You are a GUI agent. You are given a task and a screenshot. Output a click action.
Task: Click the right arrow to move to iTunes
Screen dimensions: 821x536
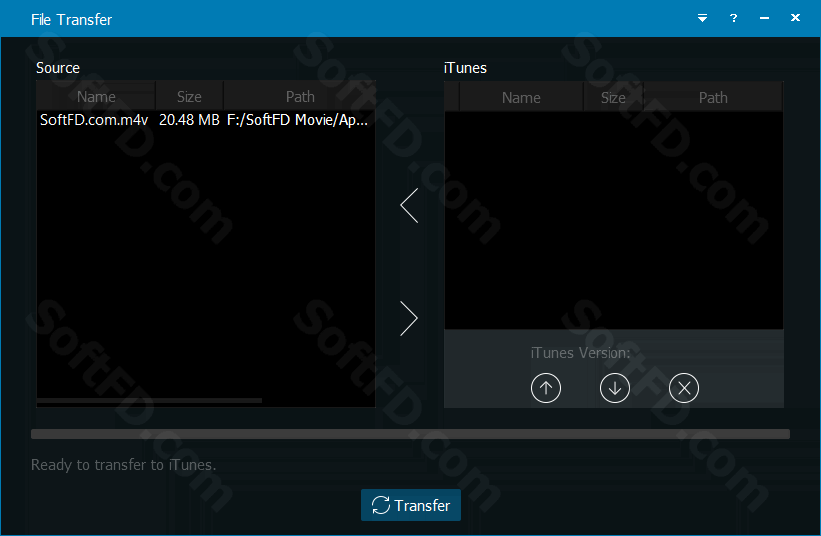[409, 318]
